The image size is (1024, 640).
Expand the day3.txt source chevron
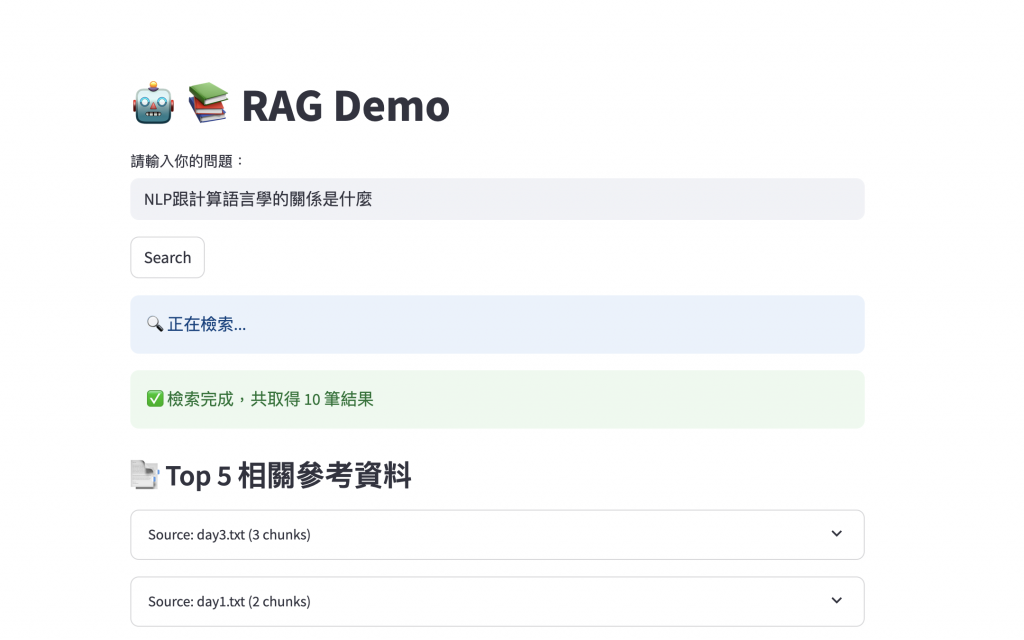837,534
